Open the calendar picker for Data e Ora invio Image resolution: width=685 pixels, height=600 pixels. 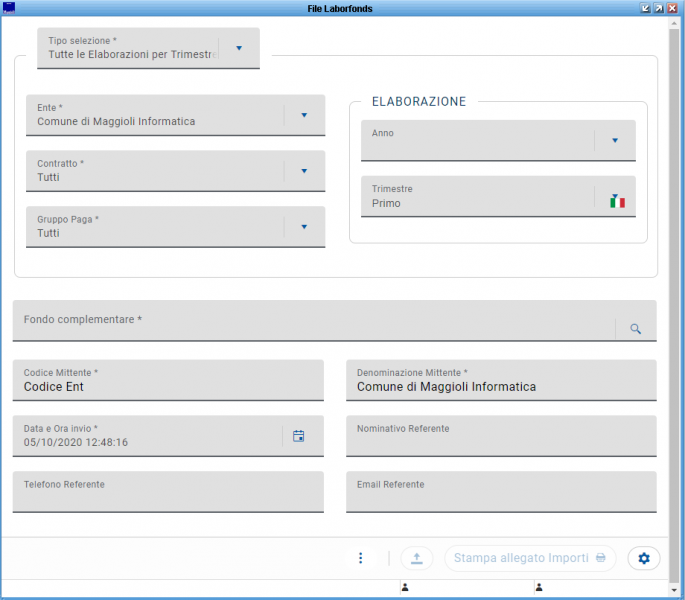(298, 436)
